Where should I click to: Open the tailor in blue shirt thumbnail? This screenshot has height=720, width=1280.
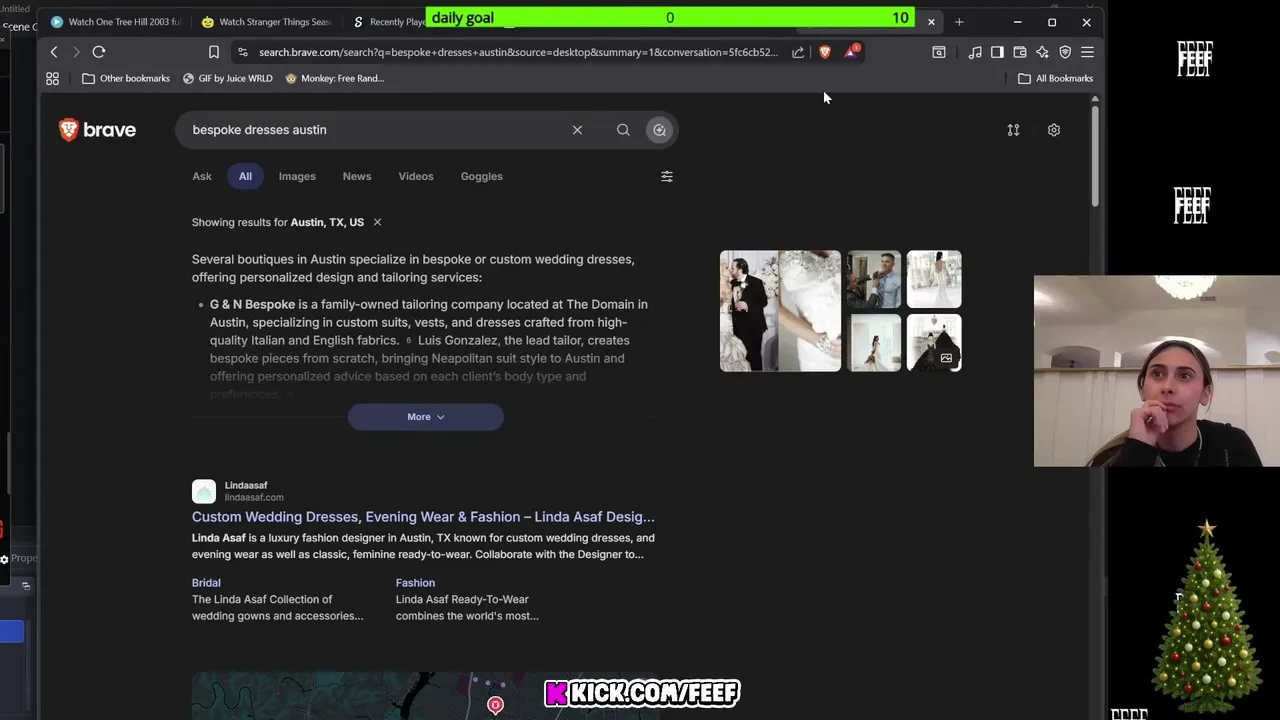pyautogui.click(x=874, y=279)
